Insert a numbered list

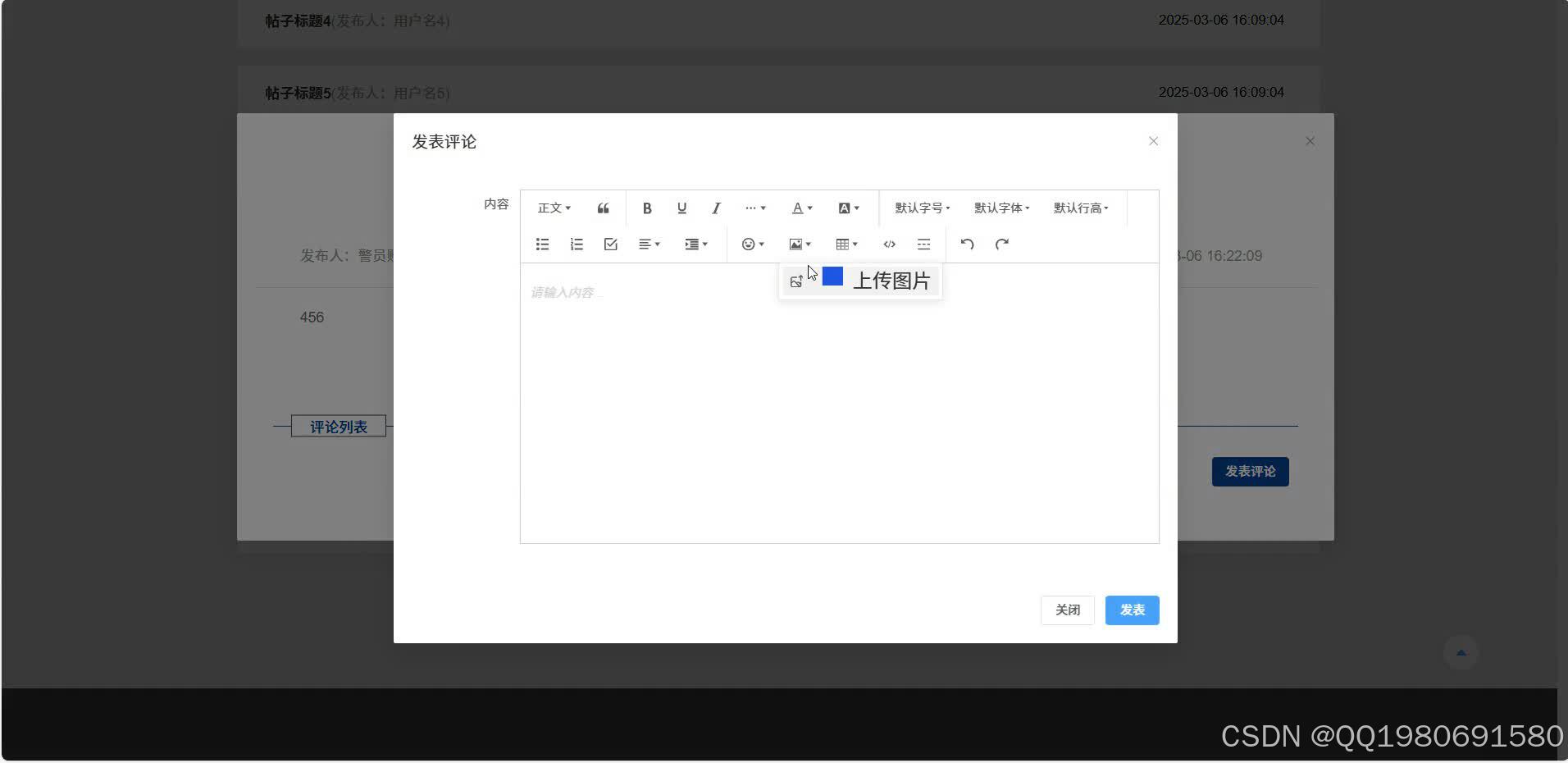click(x=577, y=244)
